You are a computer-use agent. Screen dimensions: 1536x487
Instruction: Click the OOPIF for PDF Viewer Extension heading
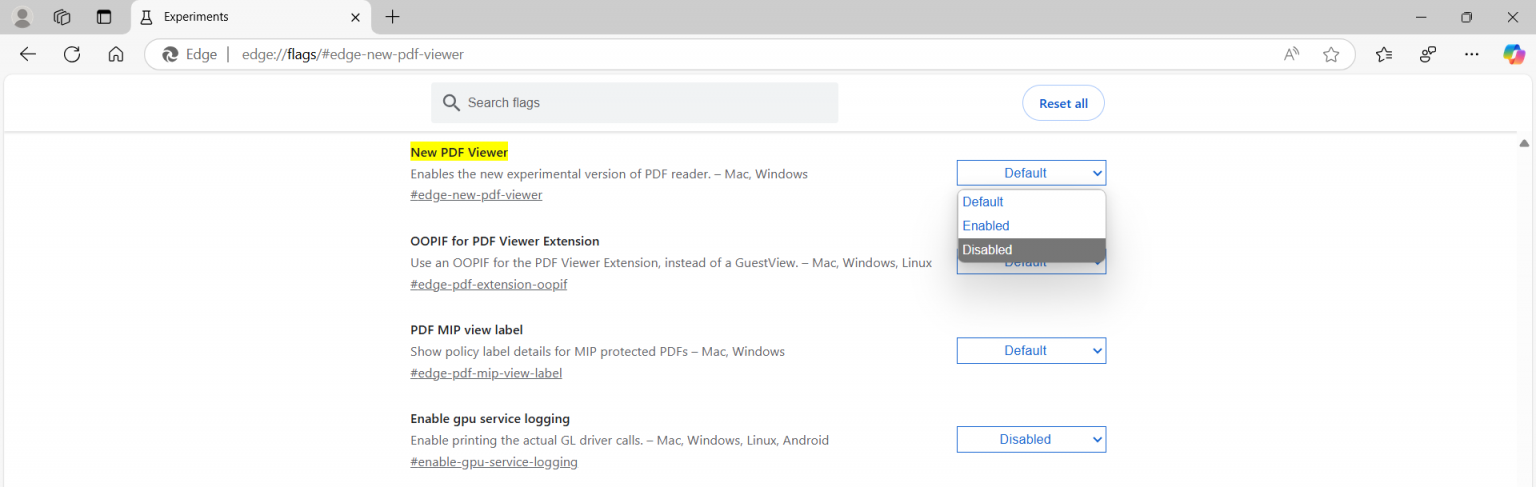[x=505, y=241]
